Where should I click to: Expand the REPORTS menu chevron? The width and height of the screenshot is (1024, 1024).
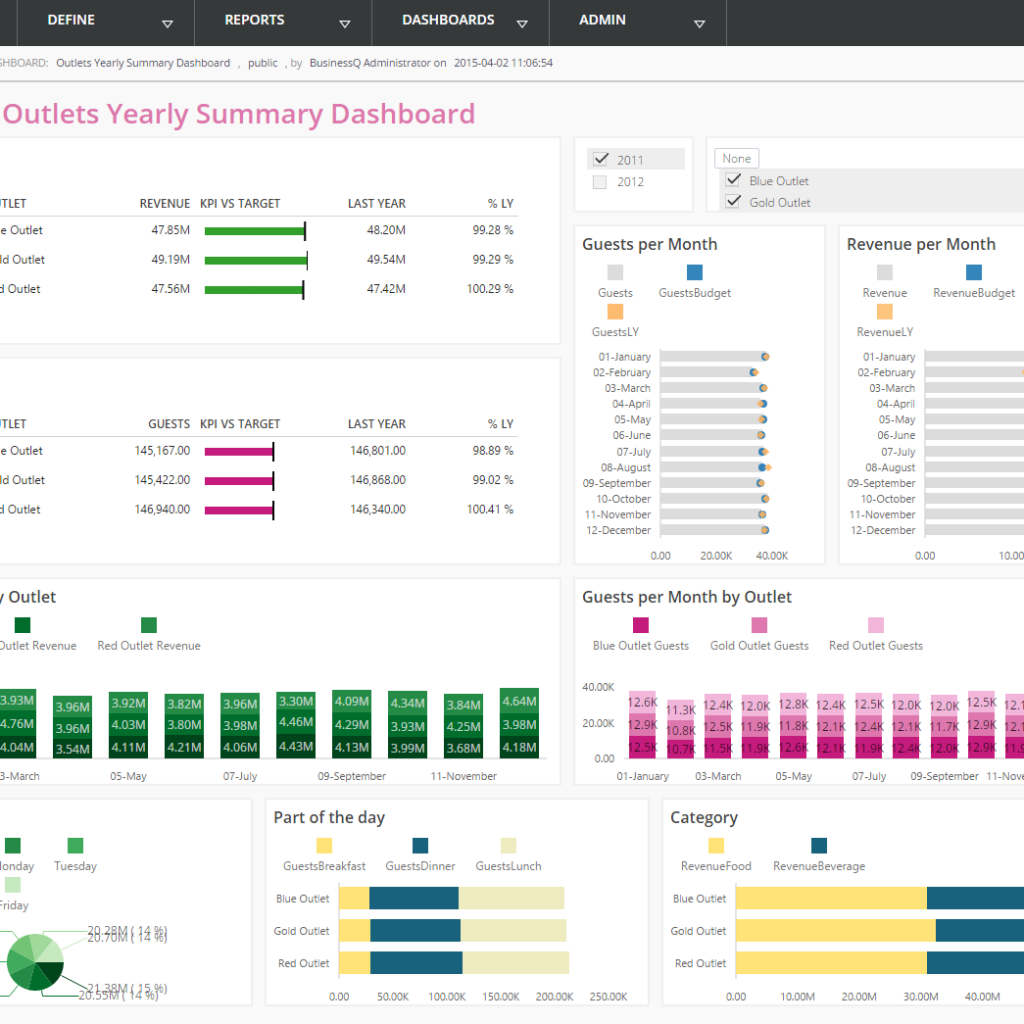point(344,22)
